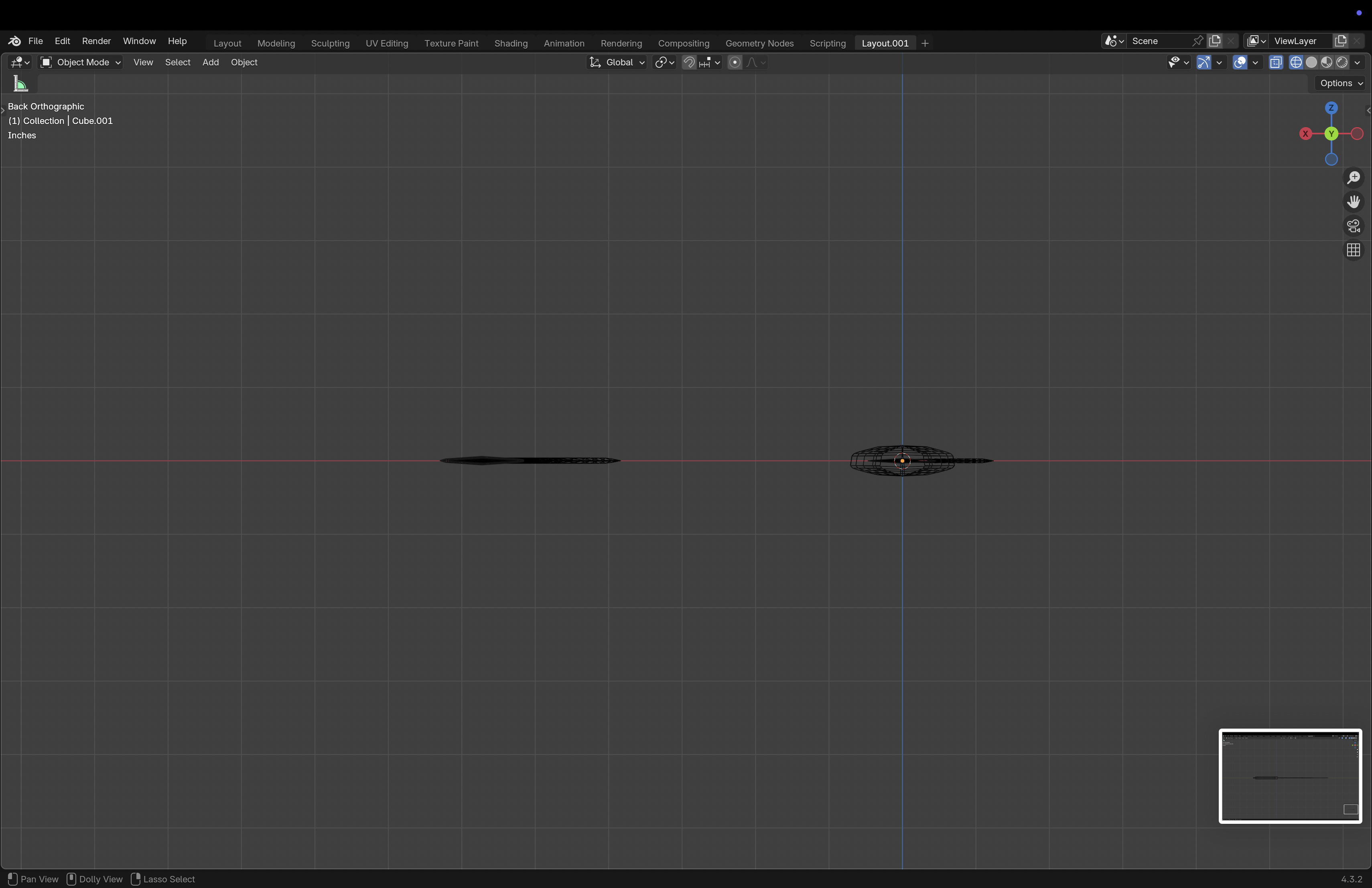This screenshot has width=1372, height=888.
Task: Toggle proportional editing button
Action: pos(735,62)
